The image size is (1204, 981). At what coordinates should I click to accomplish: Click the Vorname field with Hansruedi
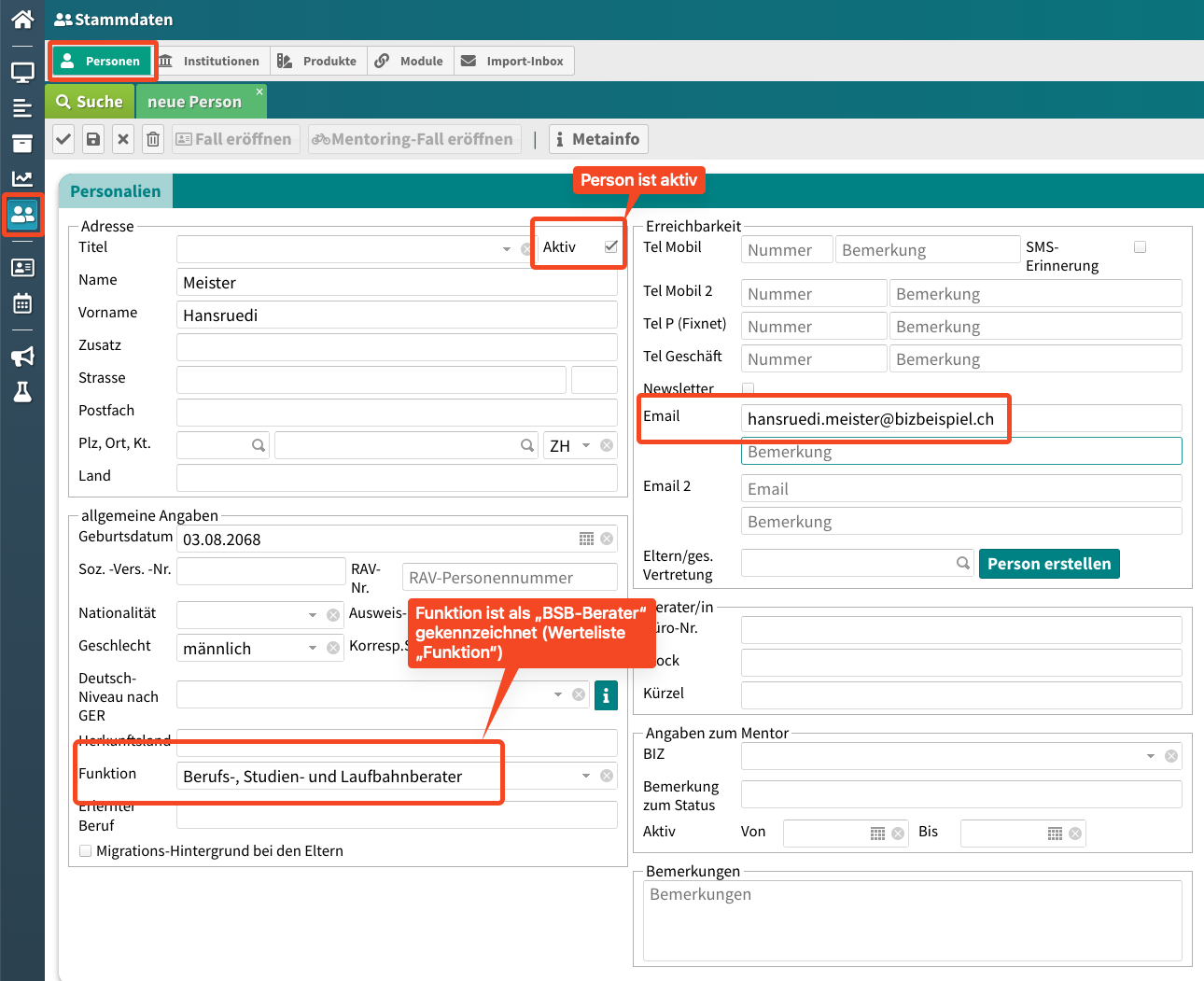397,315
